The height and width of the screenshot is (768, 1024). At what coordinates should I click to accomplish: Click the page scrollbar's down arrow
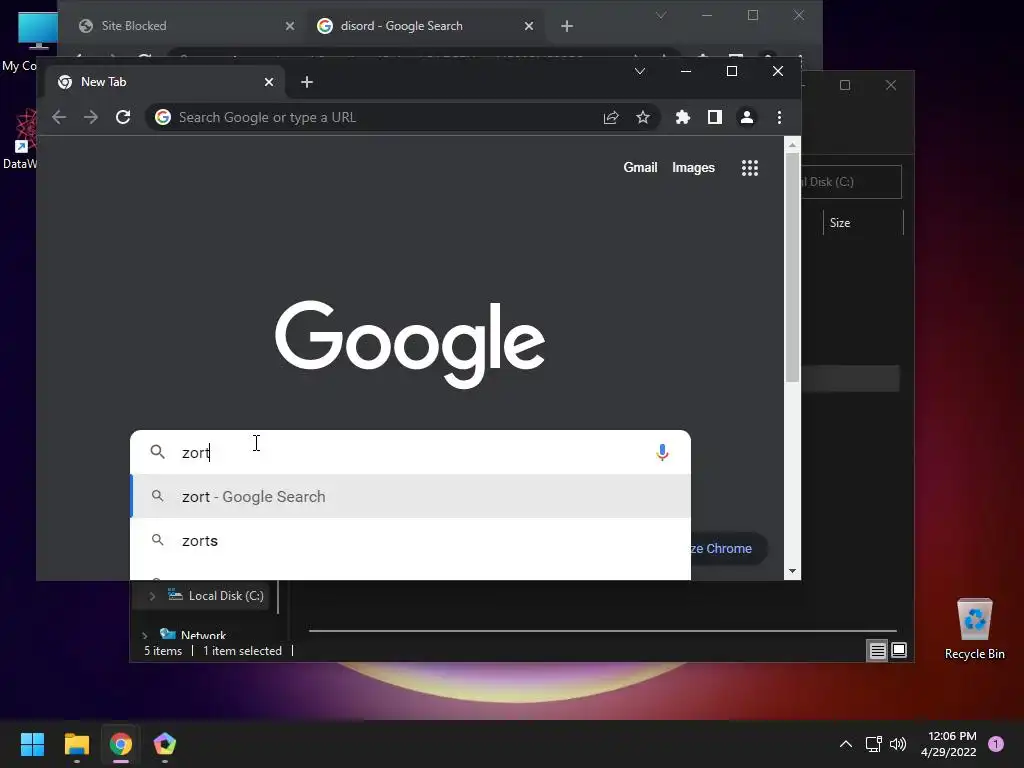(x=792, y=571)
